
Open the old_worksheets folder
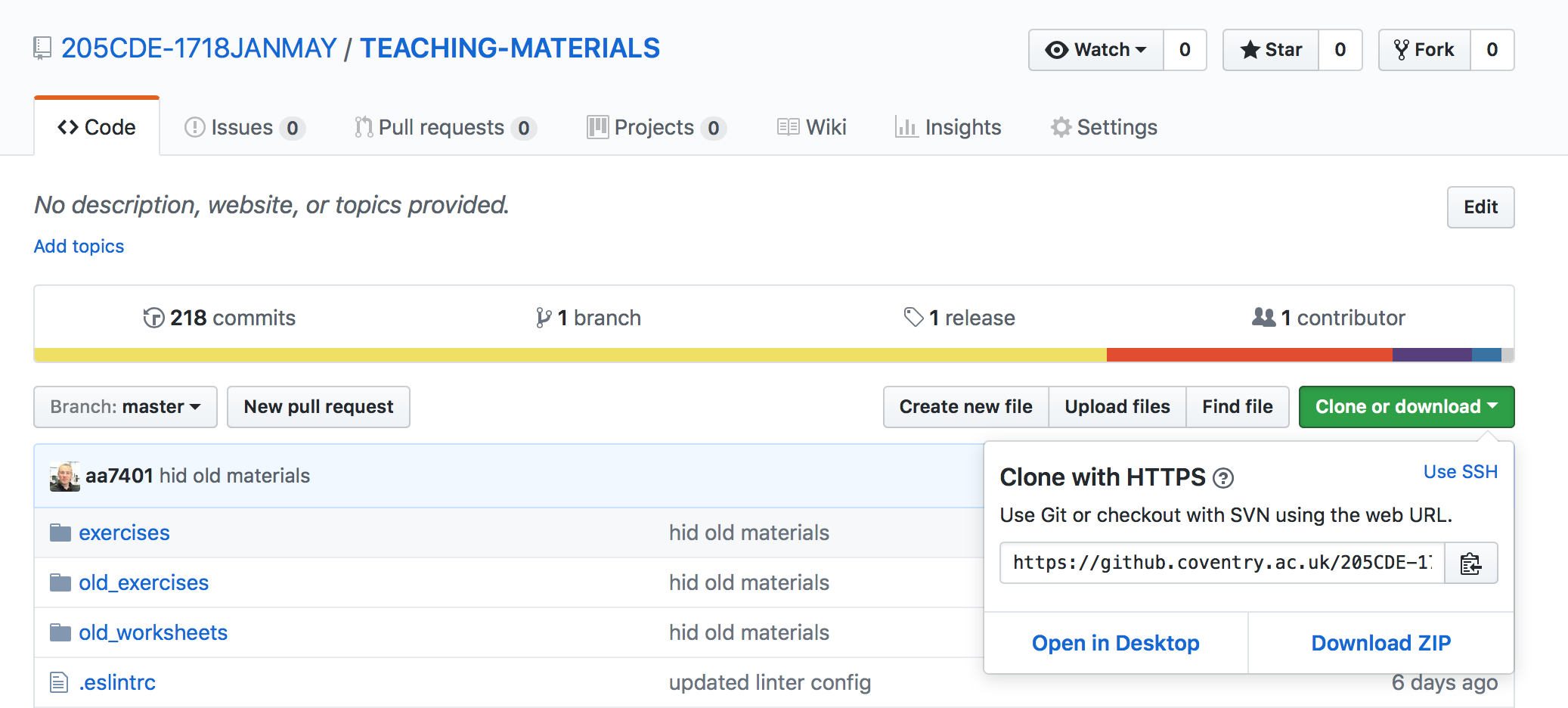coord(153,632)
